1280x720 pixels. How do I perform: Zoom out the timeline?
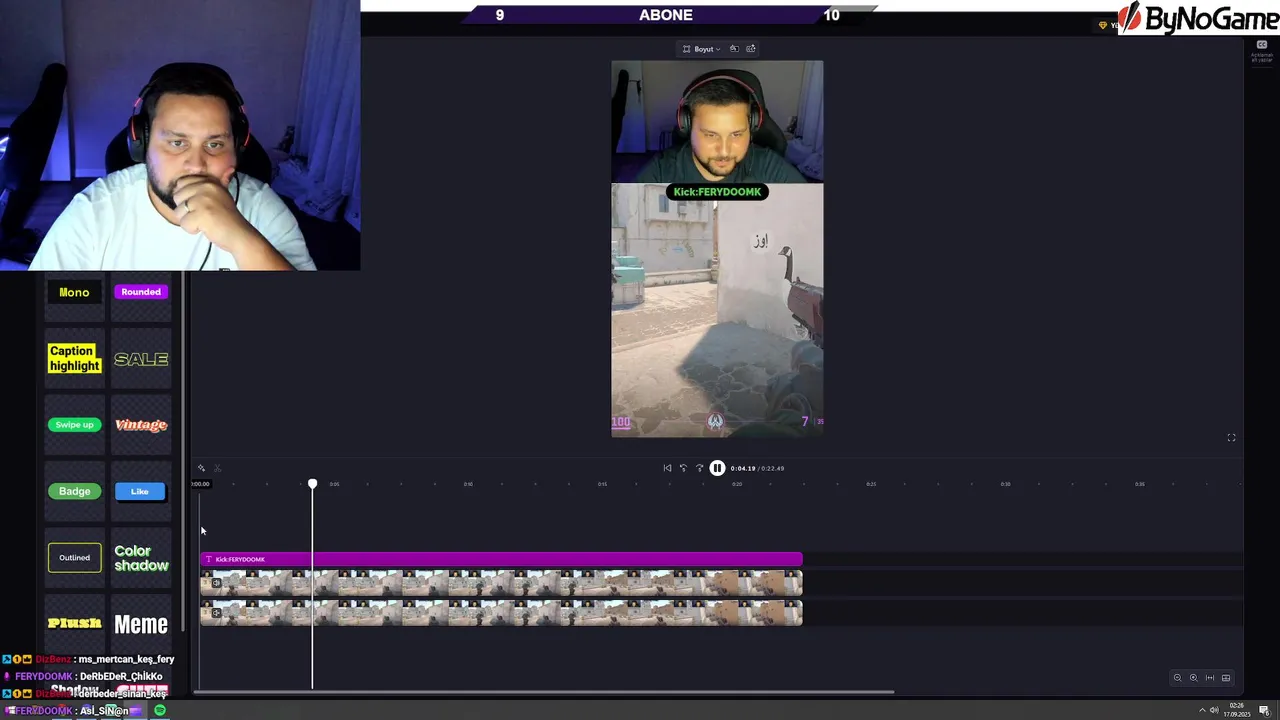[x=1177, y=678]
